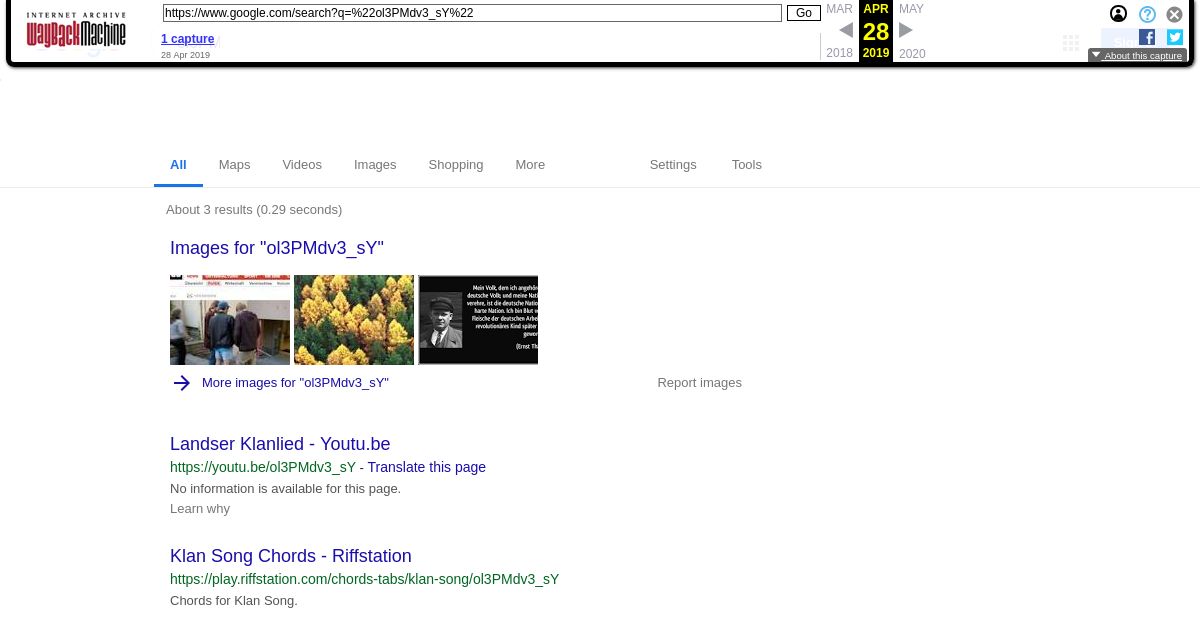The width and height of the screenshot is (1200, 630).
Task: Click the Report images link
Action: point(700,383)
